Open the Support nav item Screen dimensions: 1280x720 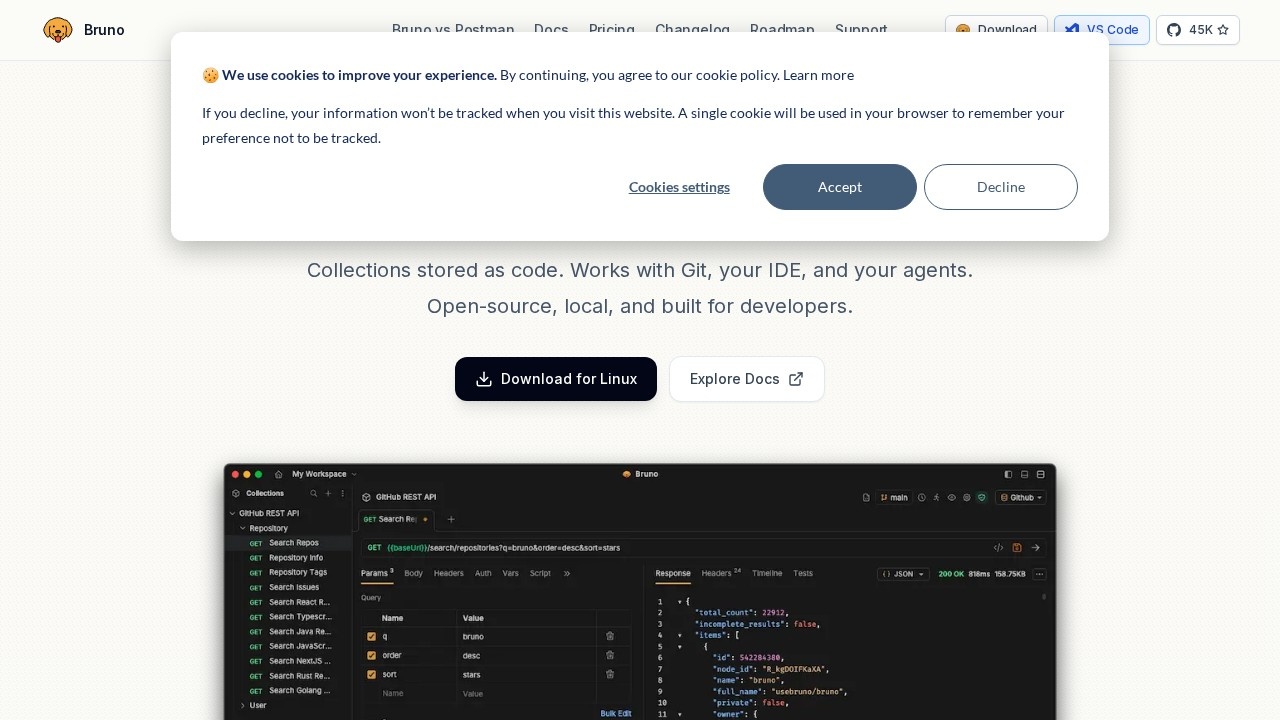(x=861, y=30)
